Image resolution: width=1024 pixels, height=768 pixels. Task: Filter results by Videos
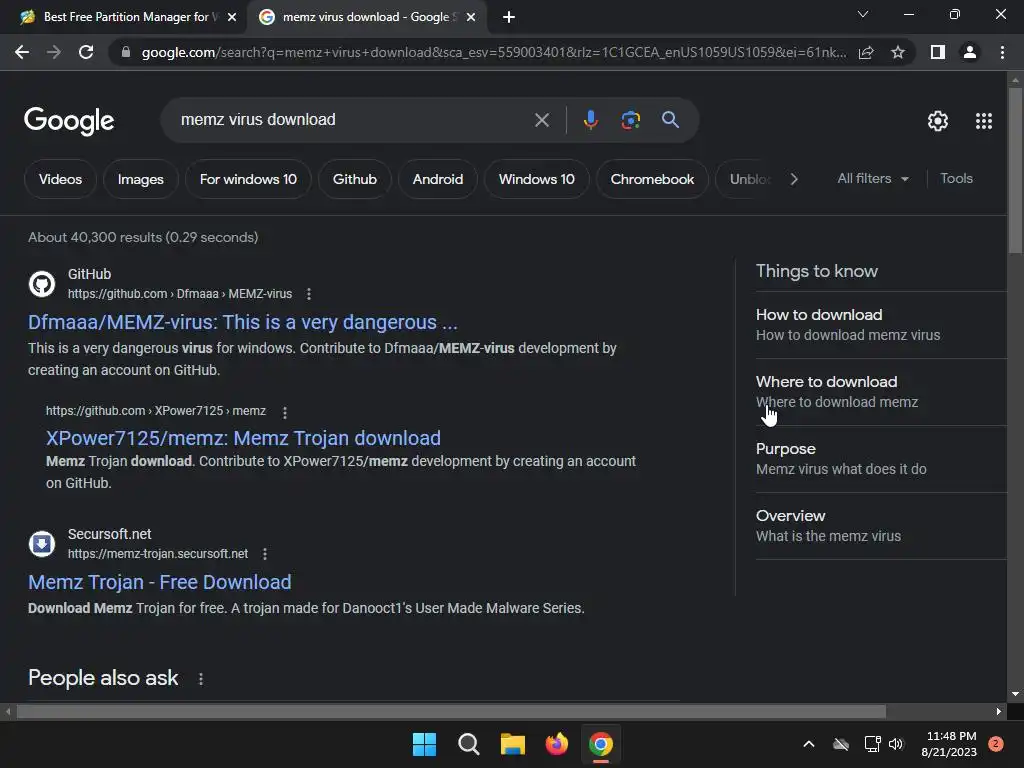point(60,179)
